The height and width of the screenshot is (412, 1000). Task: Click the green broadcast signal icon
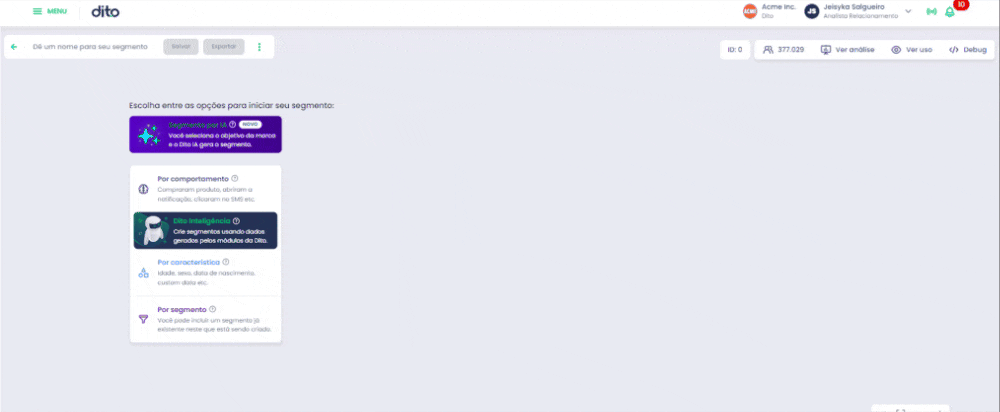pyautogui.click(x=931, y=12)
